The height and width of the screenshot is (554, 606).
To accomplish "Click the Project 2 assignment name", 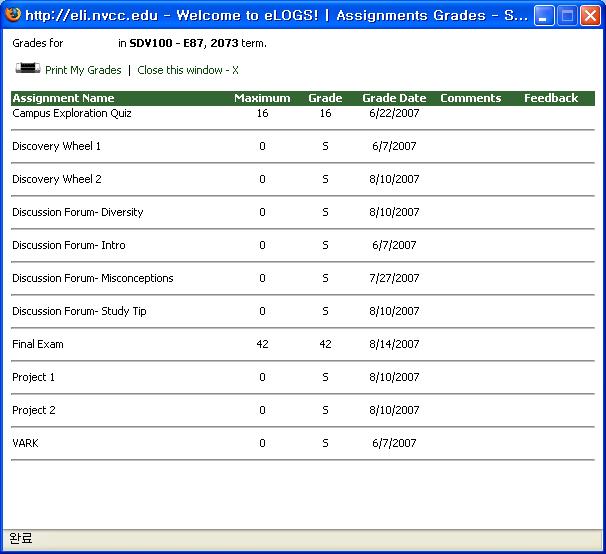I will tap(34, 410).
